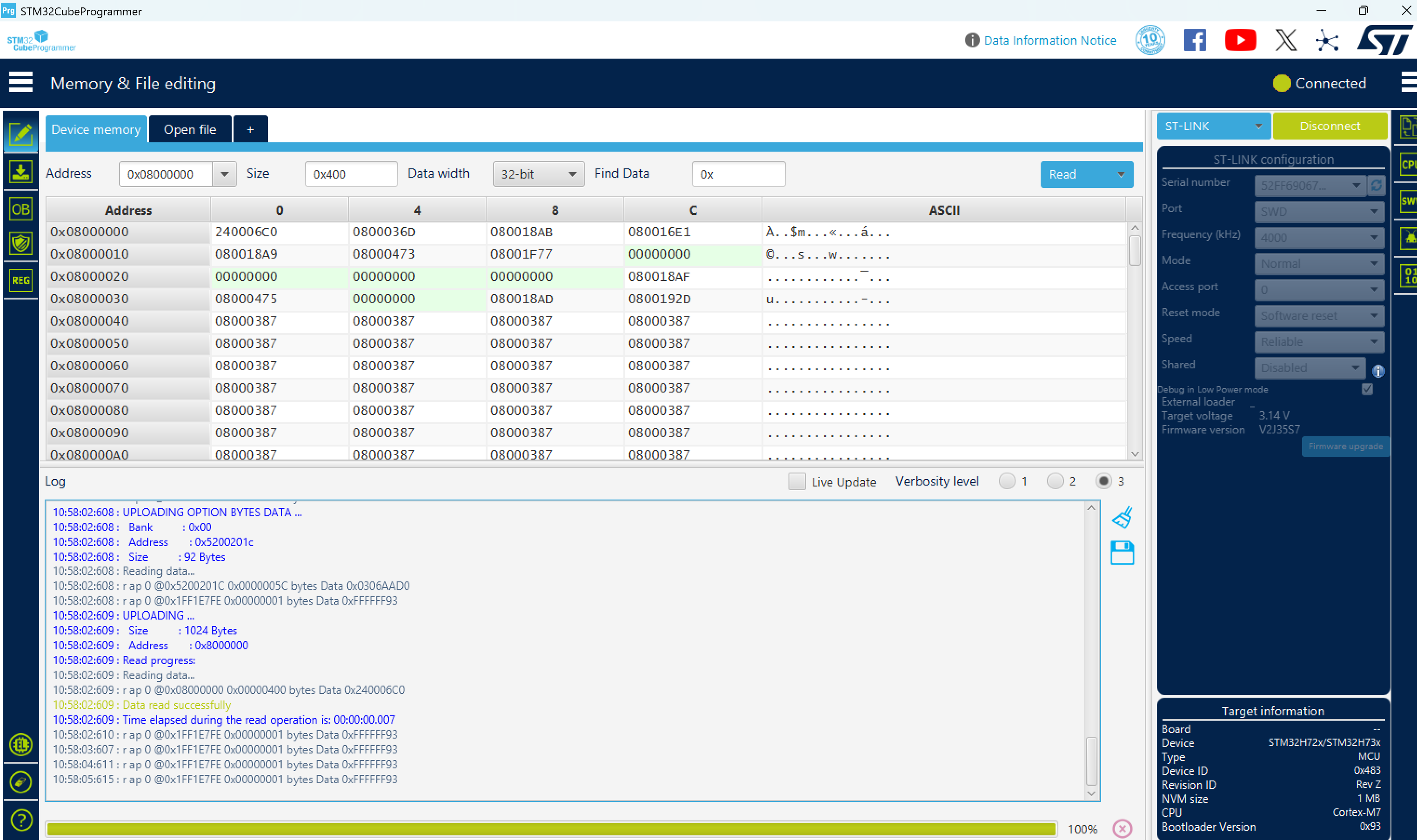
Task: Open the help question mark icon
Action: 21,820
